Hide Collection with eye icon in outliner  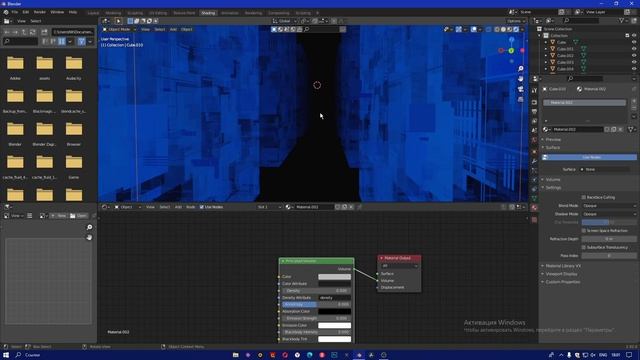[x=634, y=36]
